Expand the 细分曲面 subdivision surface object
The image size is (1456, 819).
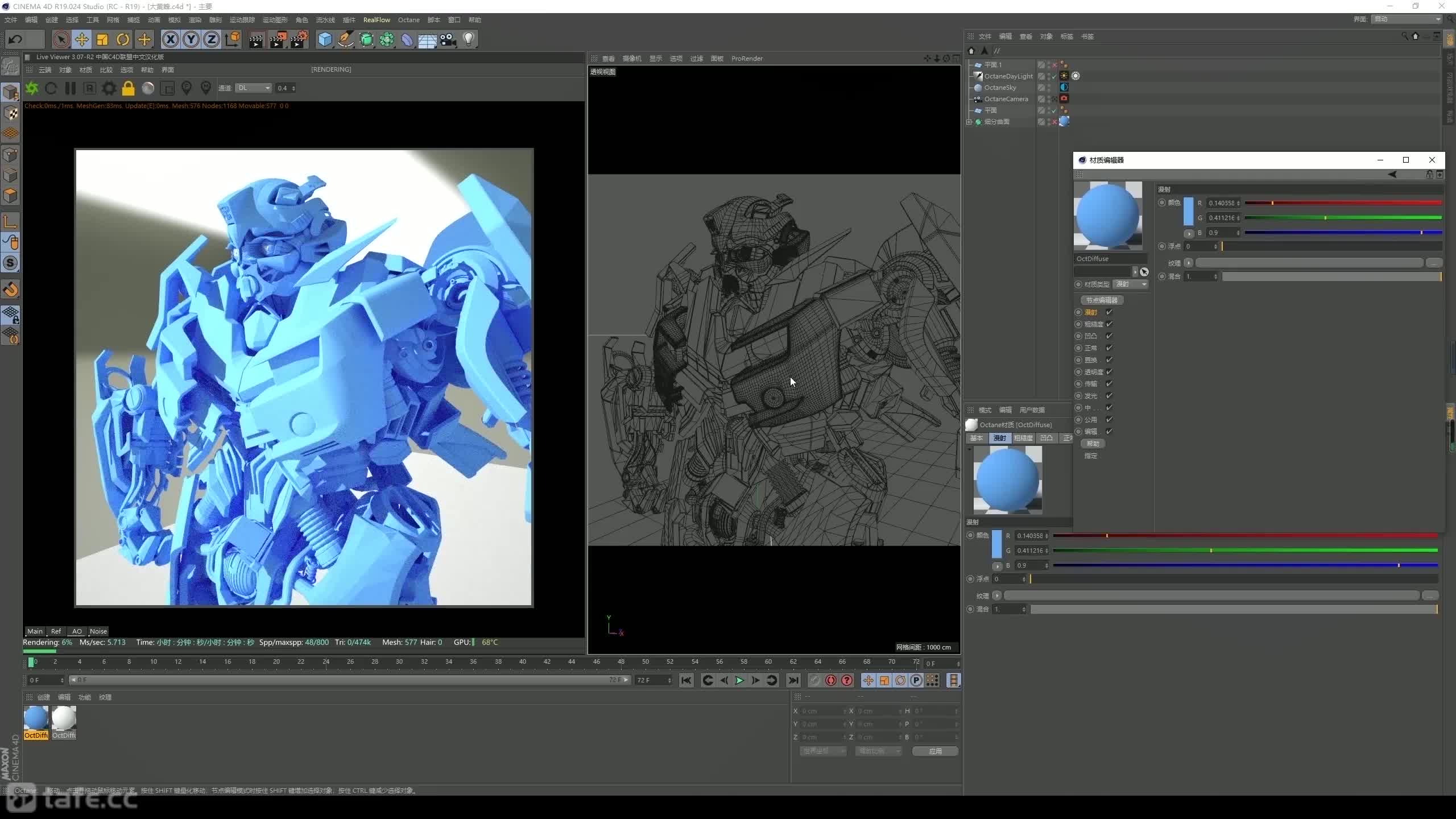point(970,122)
